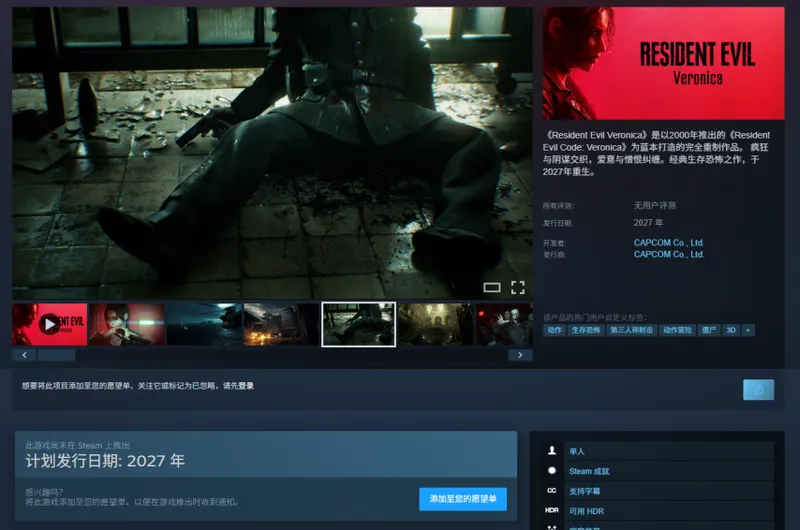Click the 僵尸 tag
The image size is (800, 530).
[709, 330]
